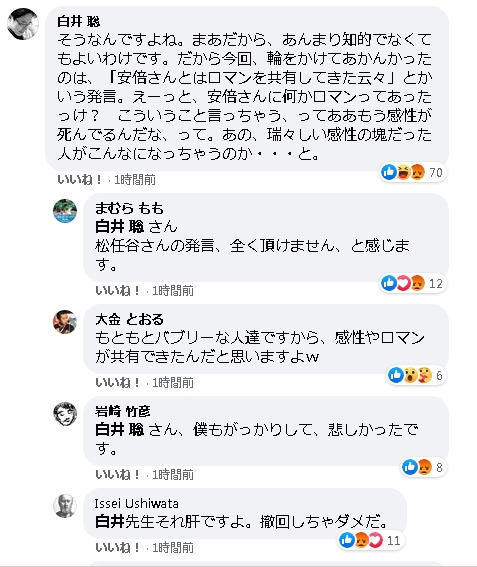Like 白井 聡's top comment with いいね！
This screenshot has width=477, height=567.
coord(80,179)
